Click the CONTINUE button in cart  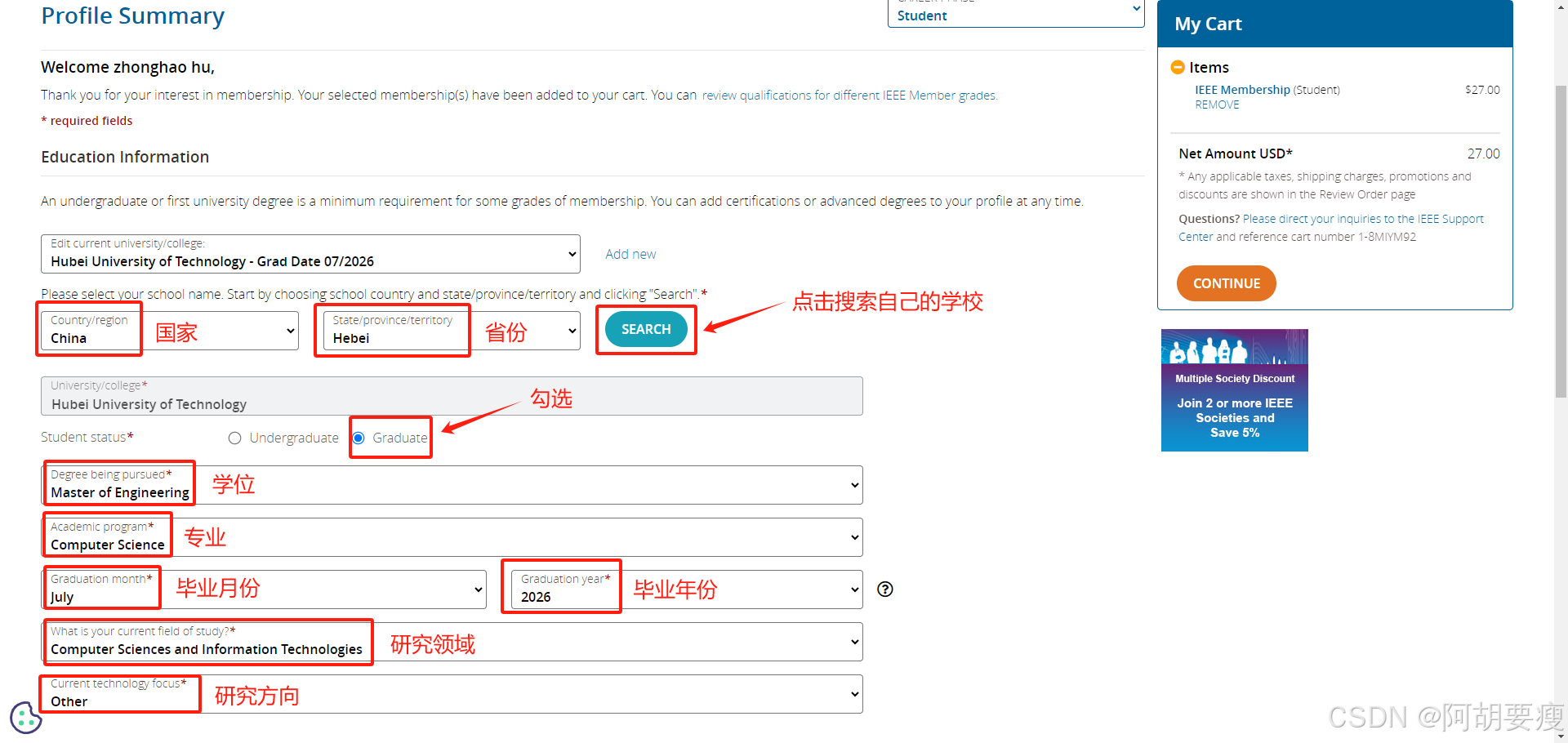(1226, 283)
